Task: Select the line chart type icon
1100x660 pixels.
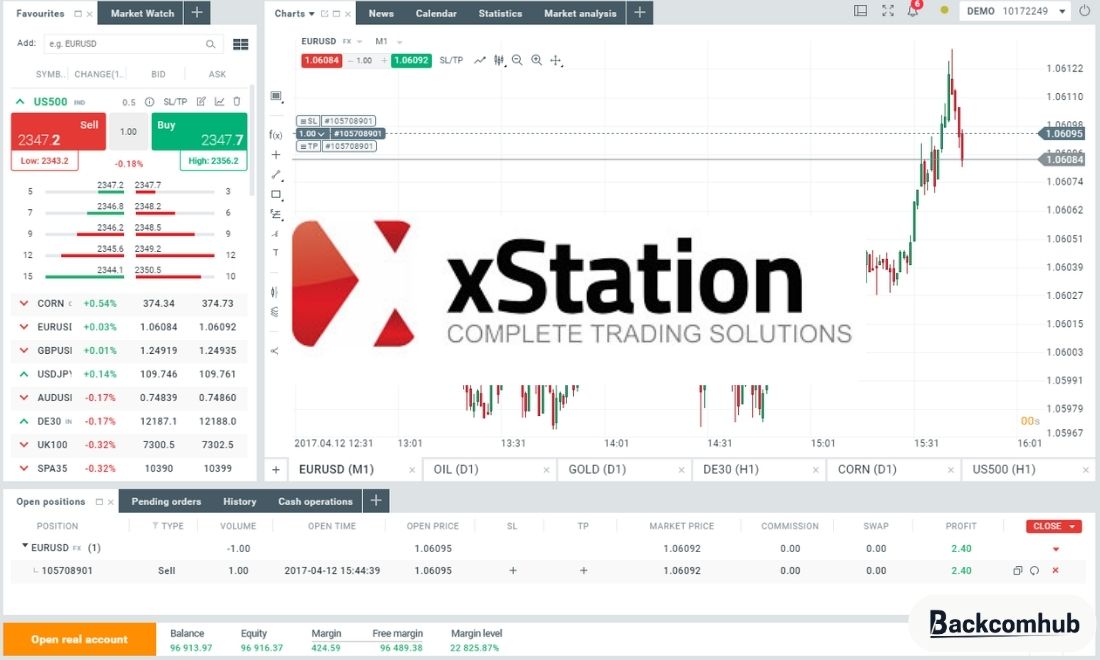Action: [480, 60]
